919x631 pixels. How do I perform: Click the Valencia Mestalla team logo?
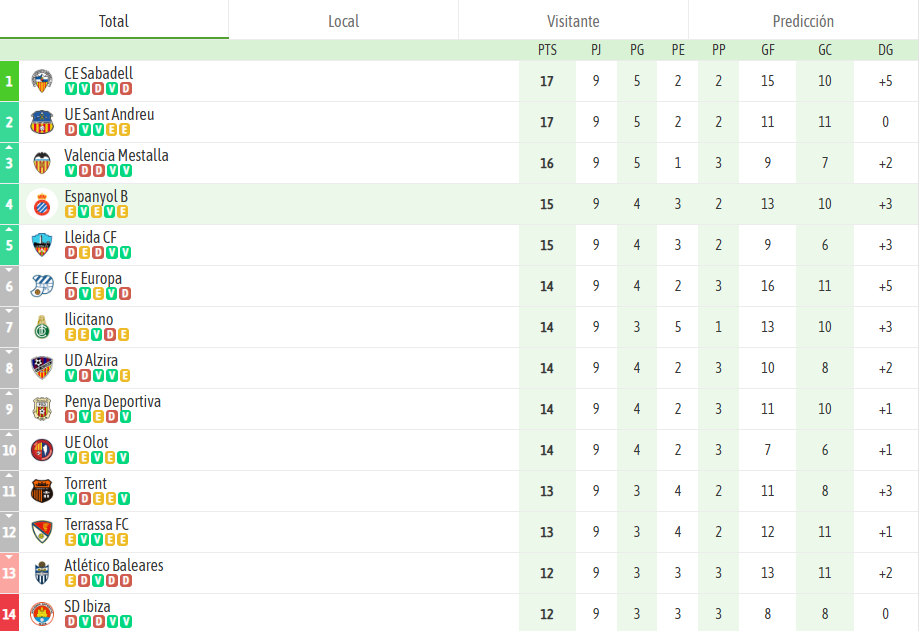tap(41, 162)
